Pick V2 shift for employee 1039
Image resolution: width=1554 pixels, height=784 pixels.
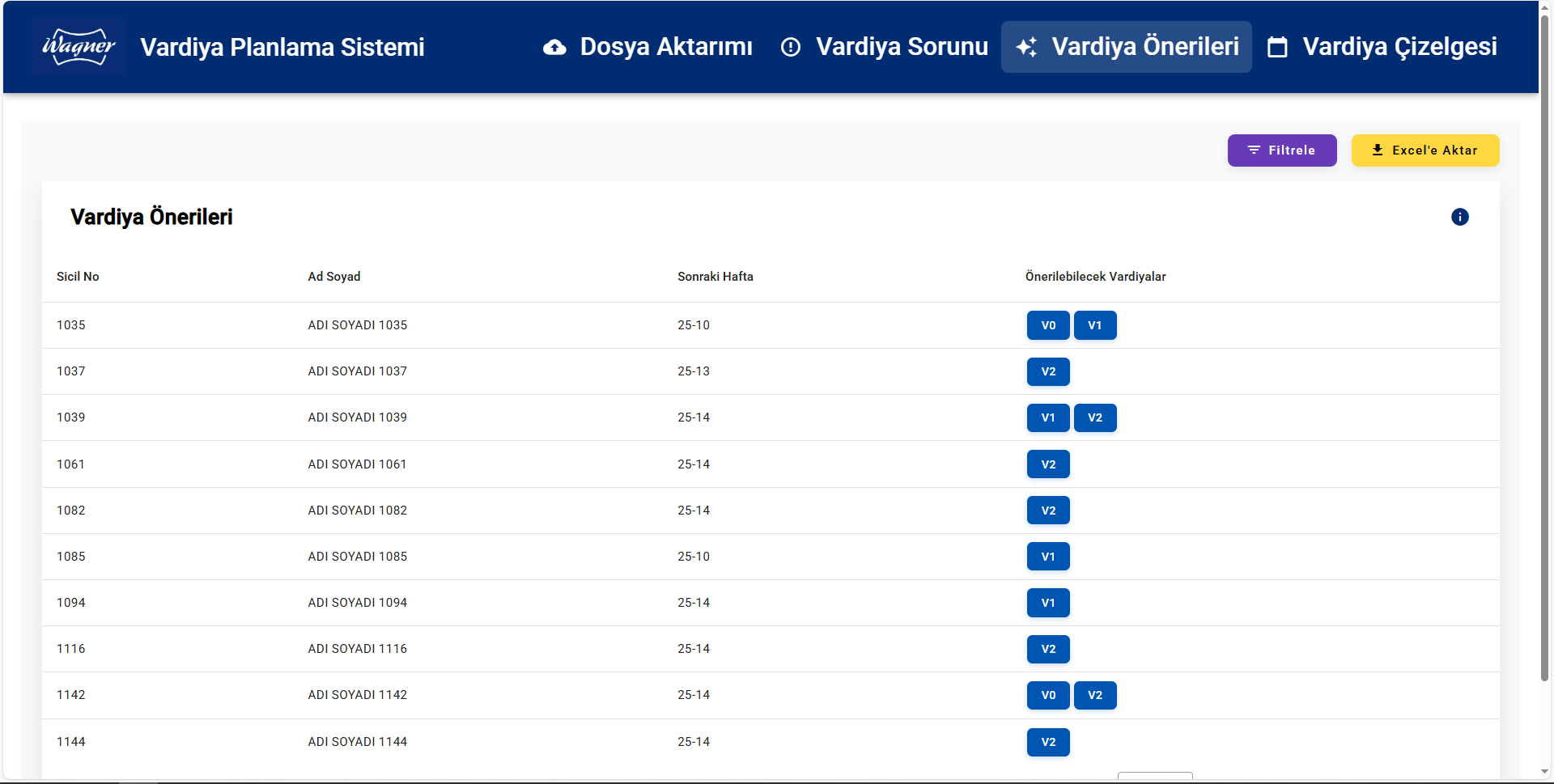tap(1094, 418)
